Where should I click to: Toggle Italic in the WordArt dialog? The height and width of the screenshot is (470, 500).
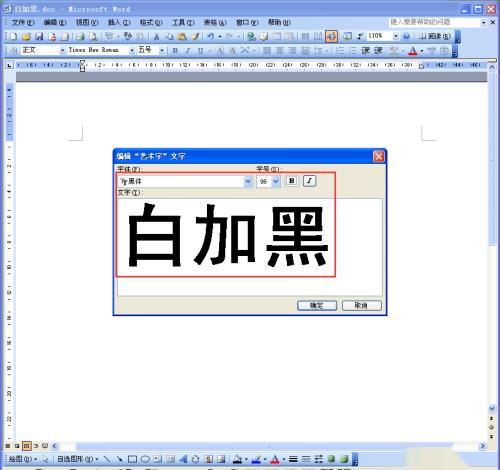click(x=309, y=181)
